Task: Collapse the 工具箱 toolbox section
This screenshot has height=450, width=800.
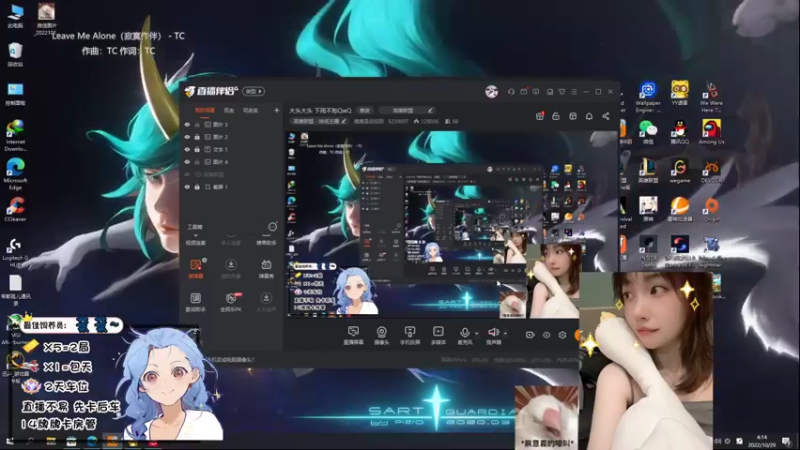Action: pyautogui.click(x=195, y=227)
